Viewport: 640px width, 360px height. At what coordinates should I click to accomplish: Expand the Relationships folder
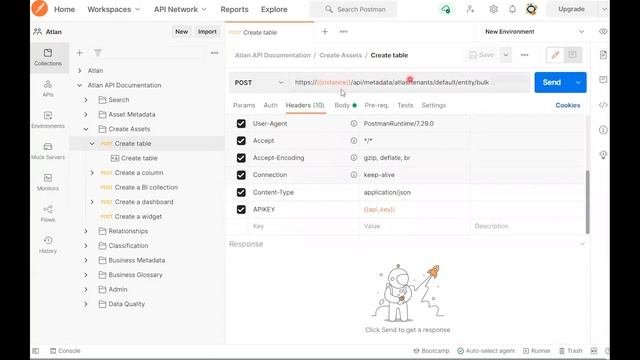pos(86,231)
